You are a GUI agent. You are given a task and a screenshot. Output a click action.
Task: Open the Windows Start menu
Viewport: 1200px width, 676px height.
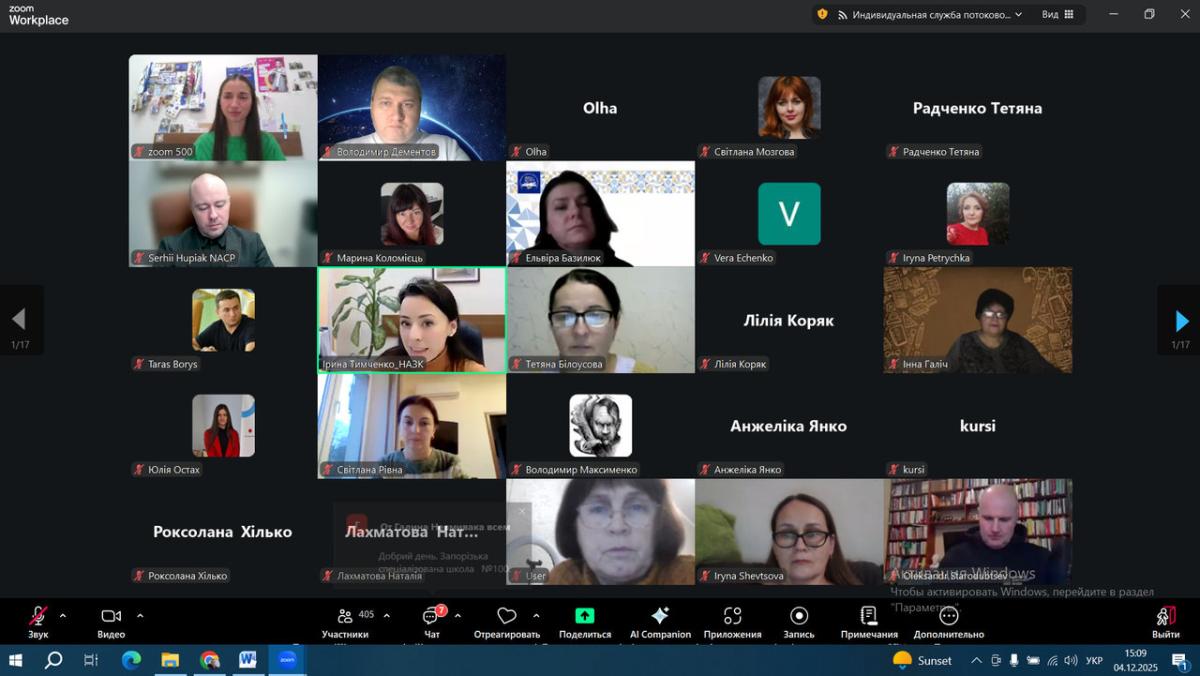(16, 660)
